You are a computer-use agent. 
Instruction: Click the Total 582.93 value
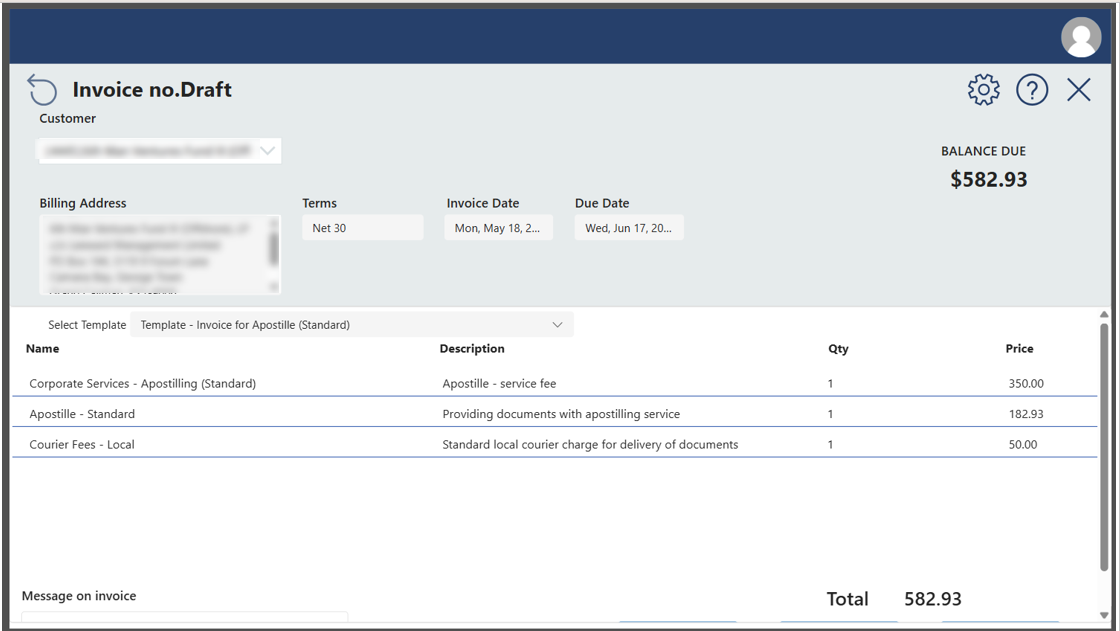tap(933, 599)
